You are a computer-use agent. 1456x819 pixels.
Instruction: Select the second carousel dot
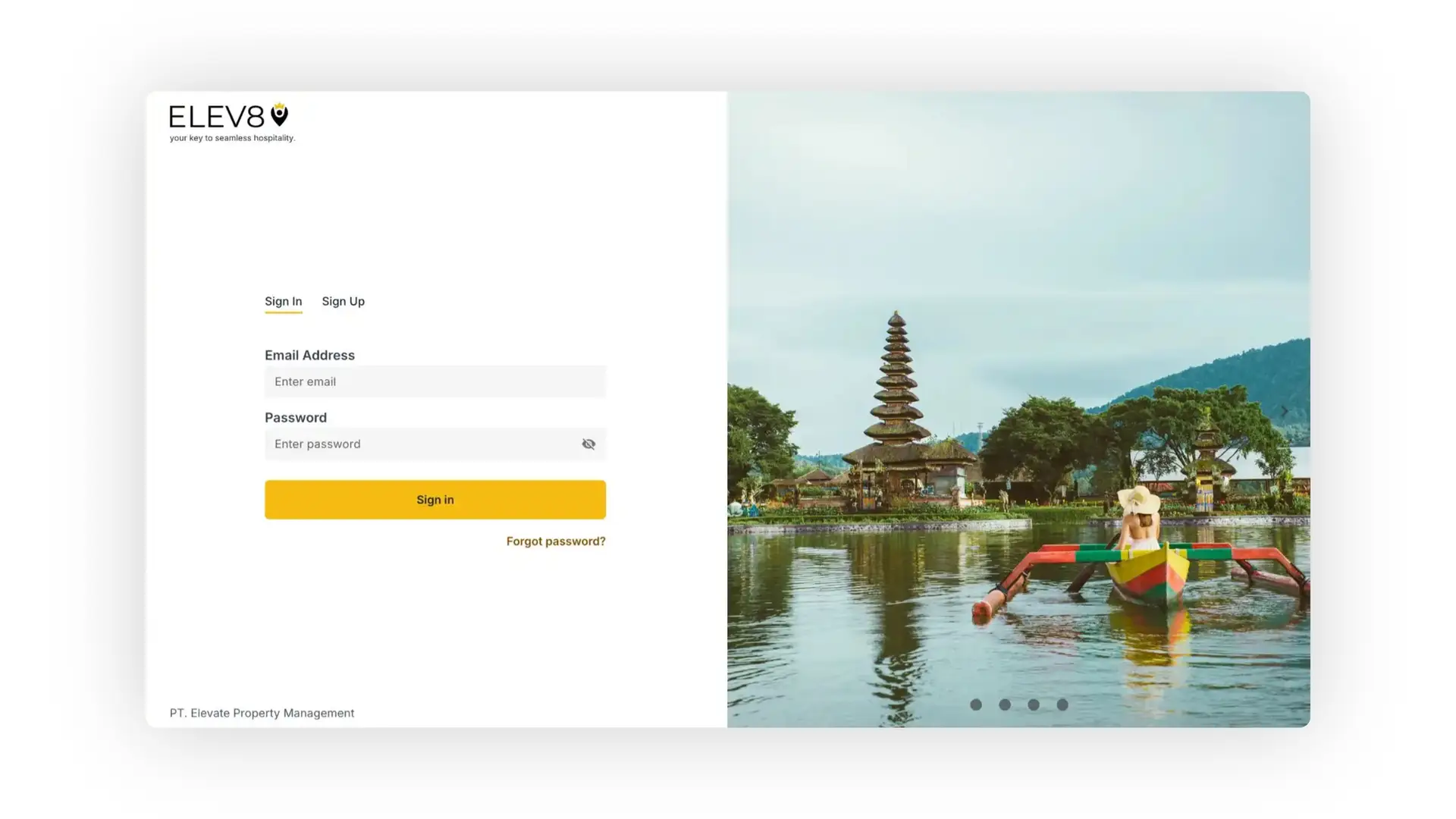coord(1005,704)
